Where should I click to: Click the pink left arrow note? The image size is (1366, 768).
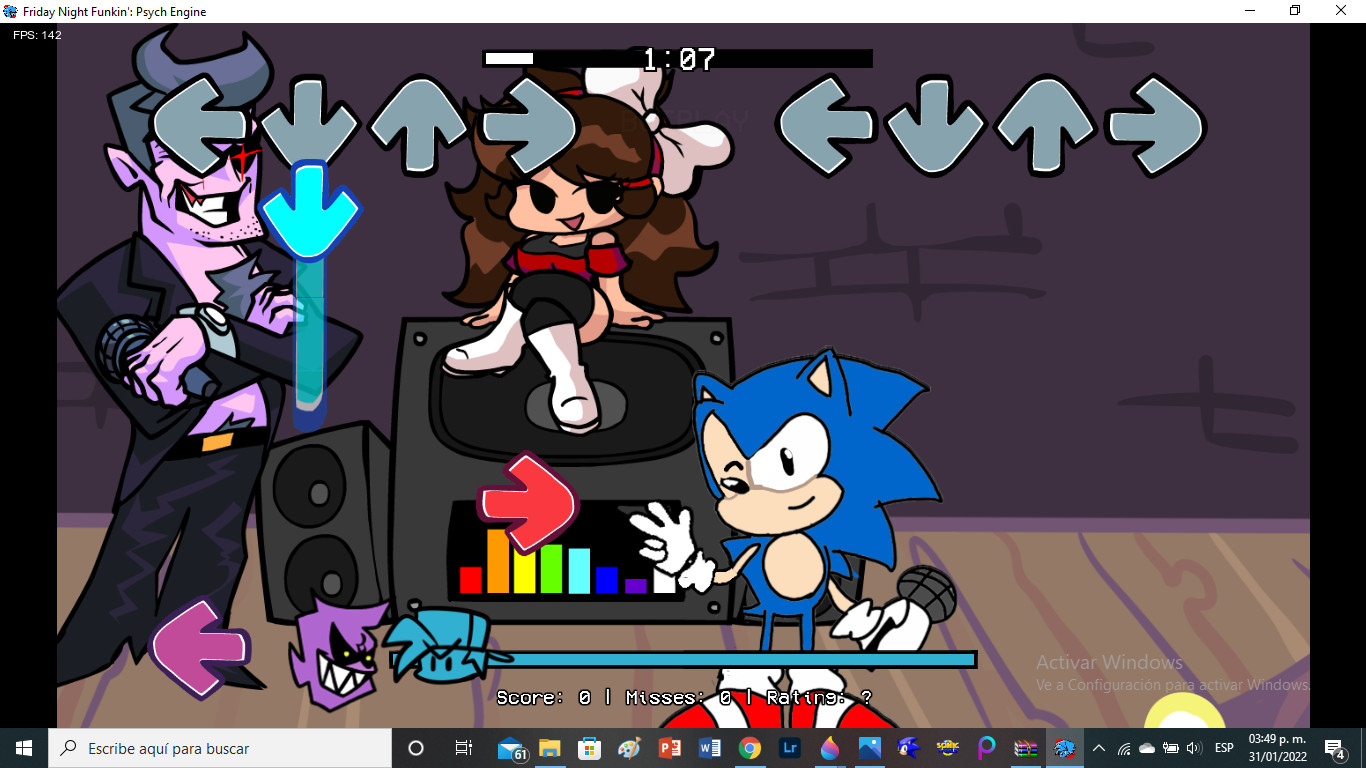[x=201, y=650]
